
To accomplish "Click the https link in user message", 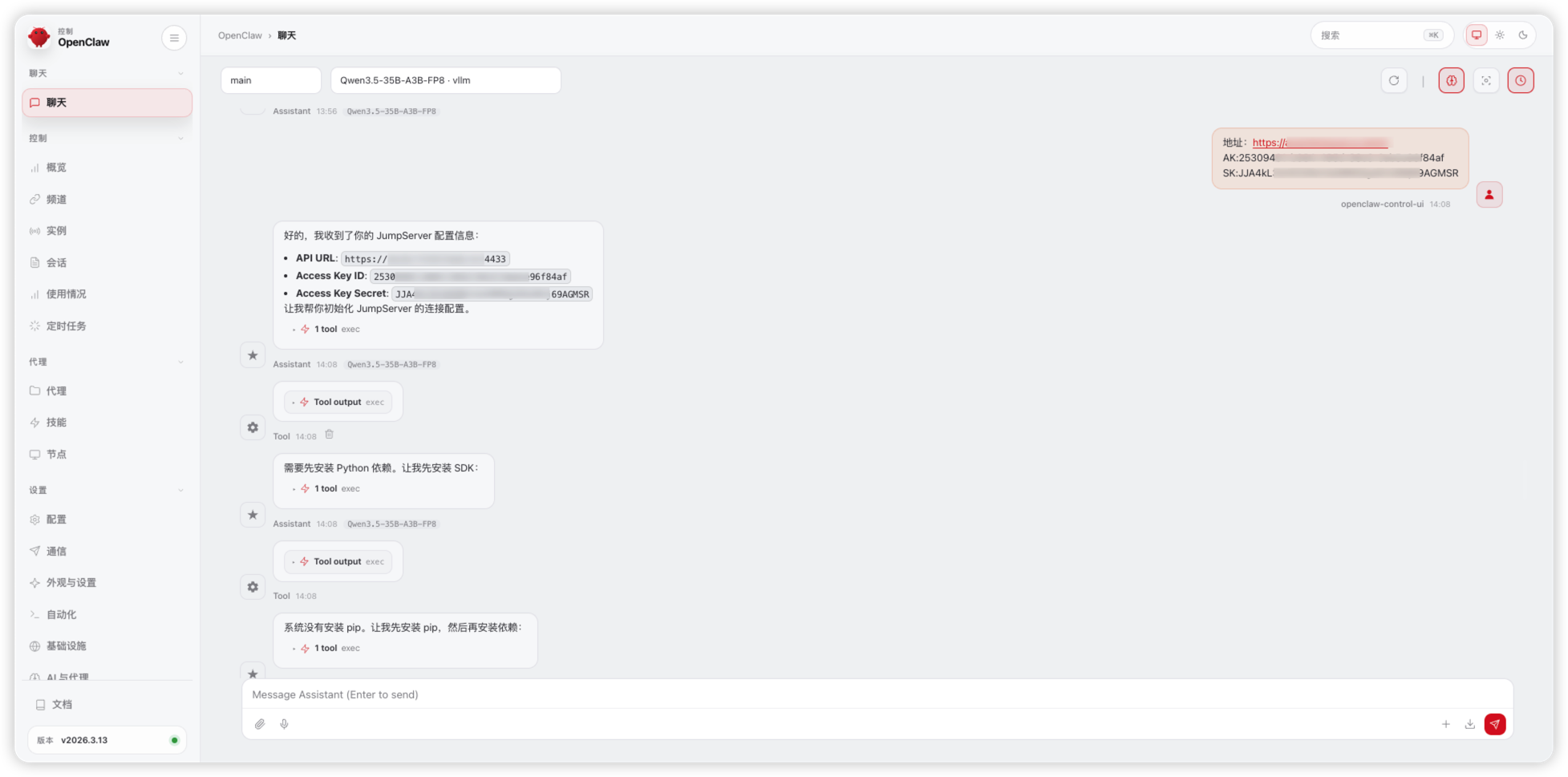I will (x=1320, y=143).
